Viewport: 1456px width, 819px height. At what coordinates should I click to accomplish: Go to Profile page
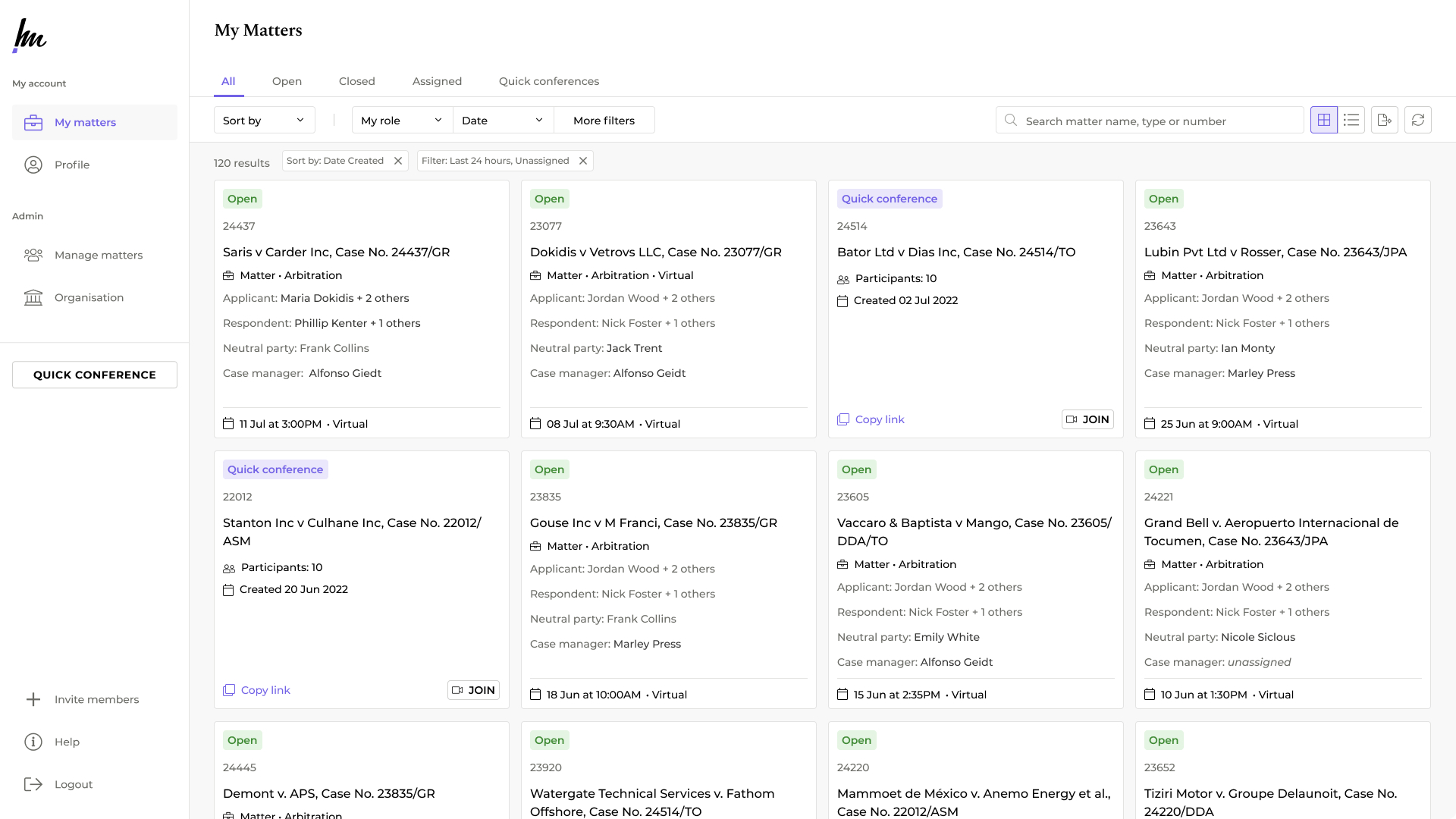[x=72, y=165]
